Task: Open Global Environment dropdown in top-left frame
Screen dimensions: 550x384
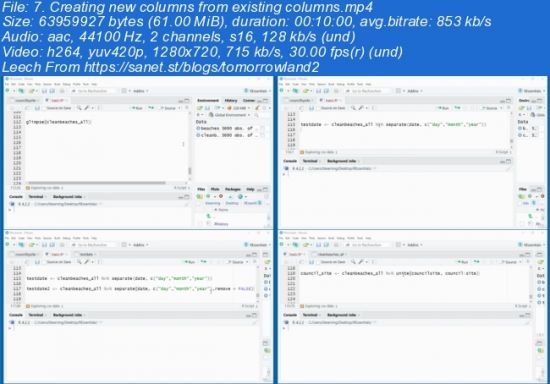Action: (230, 115)
